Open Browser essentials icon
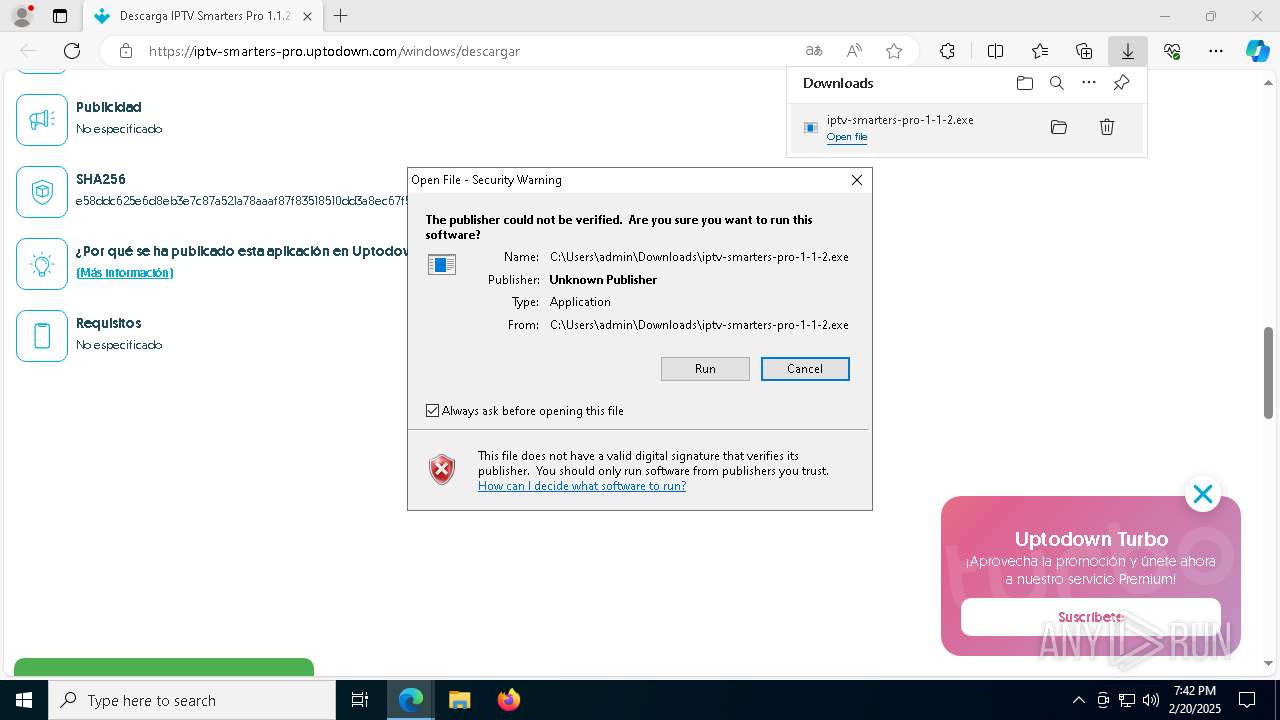1280x720 pixels. [x=1172, y=51]
